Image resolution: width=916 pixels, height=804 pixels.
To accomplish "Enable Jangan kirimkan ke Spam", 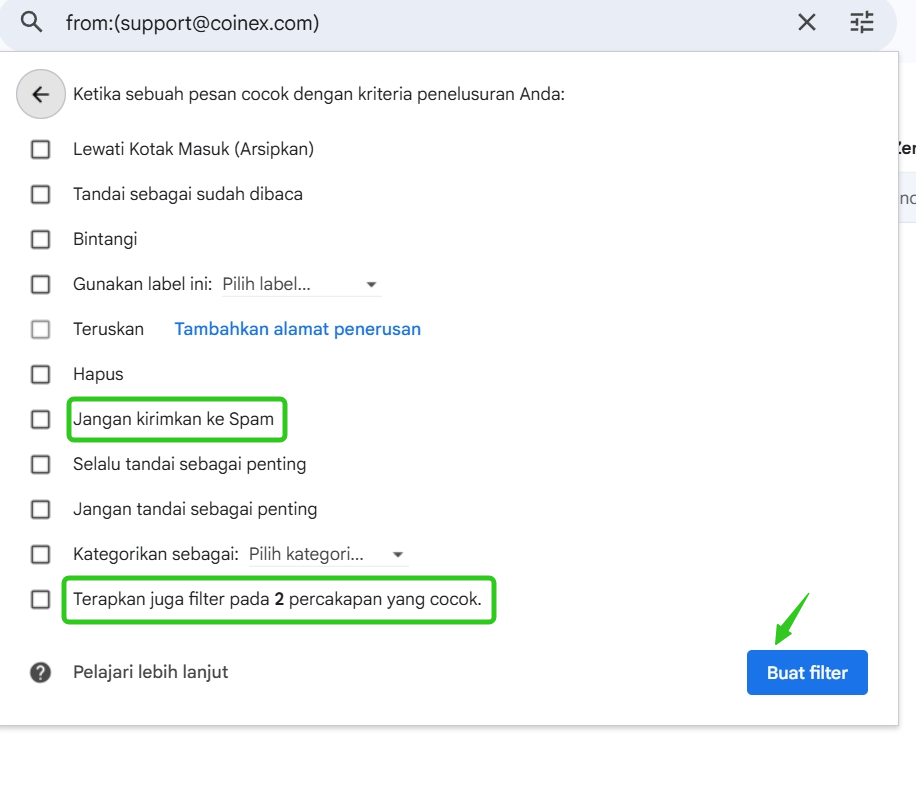I will point(40,419).
